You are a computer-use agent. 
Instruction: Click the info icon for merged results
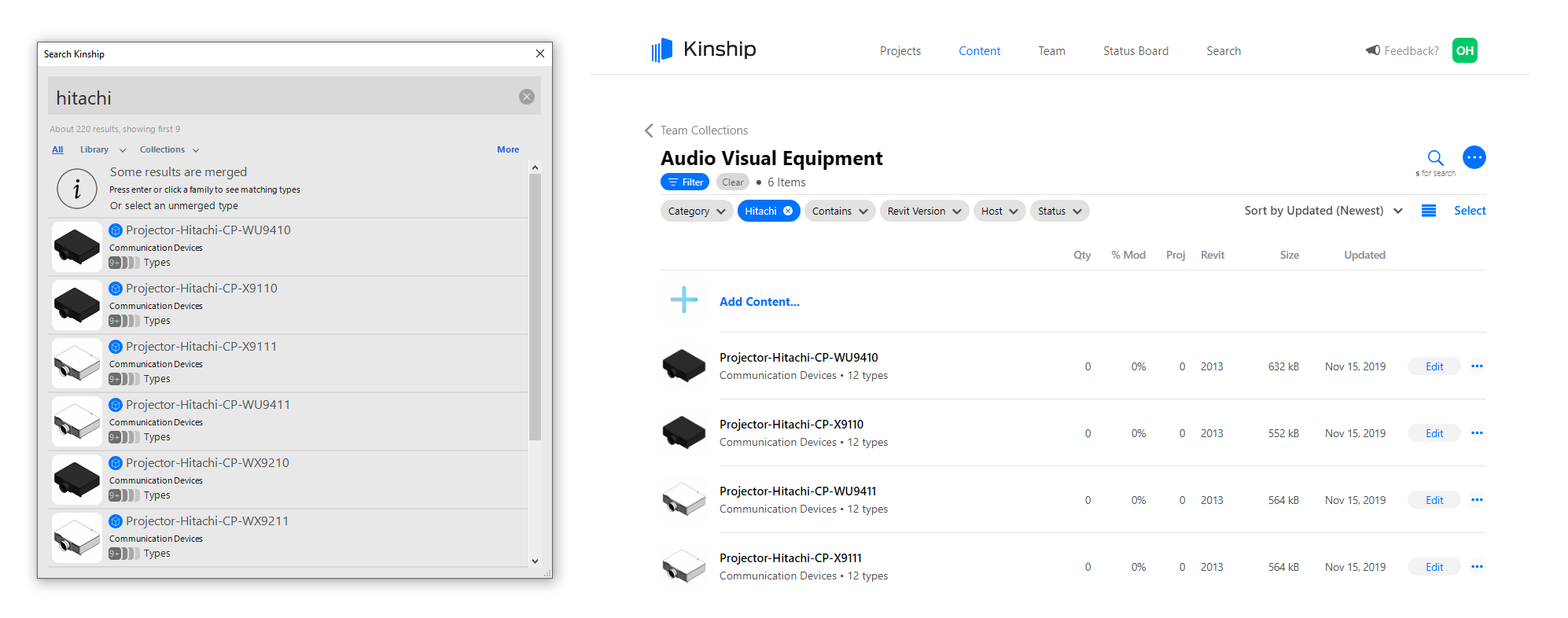tap(77, 189)
